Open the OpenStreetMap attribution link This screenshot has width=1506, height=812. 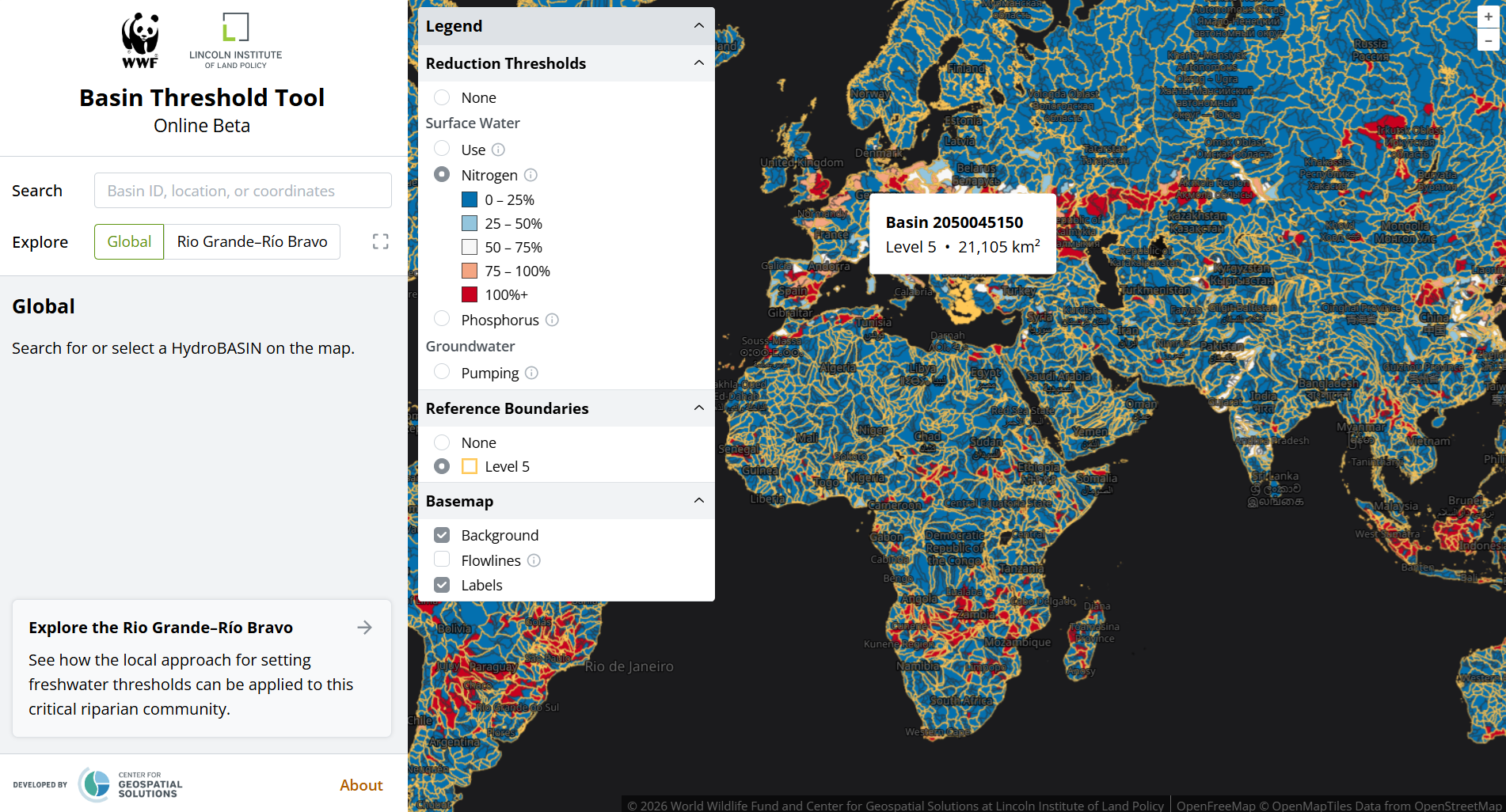pyautogui.click(x=1456, y=806)
